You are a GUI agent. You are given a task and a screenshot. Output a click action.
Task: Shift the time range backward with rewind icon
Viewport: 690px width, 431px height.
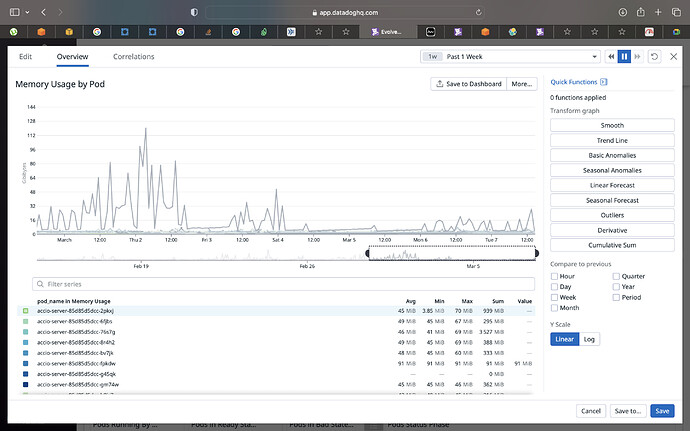[x=611, y=56]
